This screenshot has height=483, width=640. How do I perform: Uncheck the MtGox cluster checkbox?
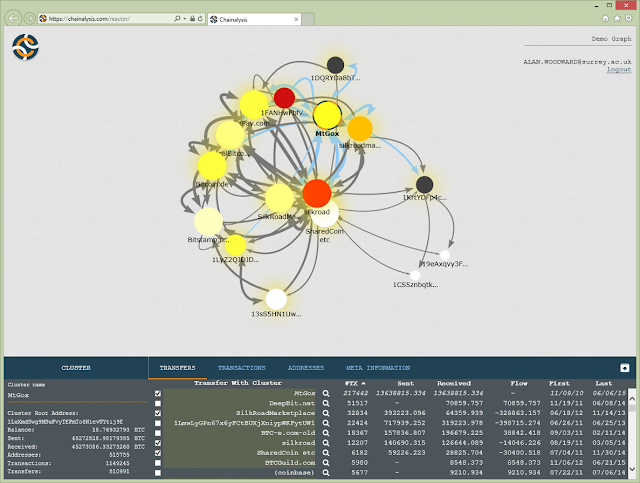pyautogui.click(x=158, y=394)
